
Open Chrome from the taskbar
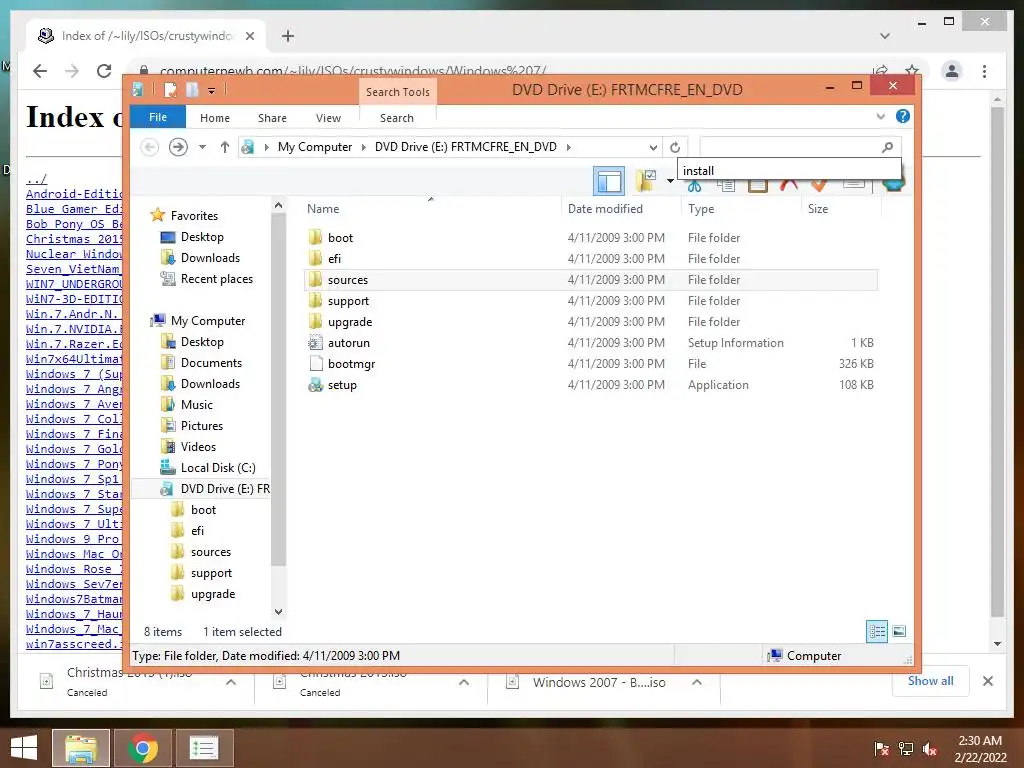[143, 748]
